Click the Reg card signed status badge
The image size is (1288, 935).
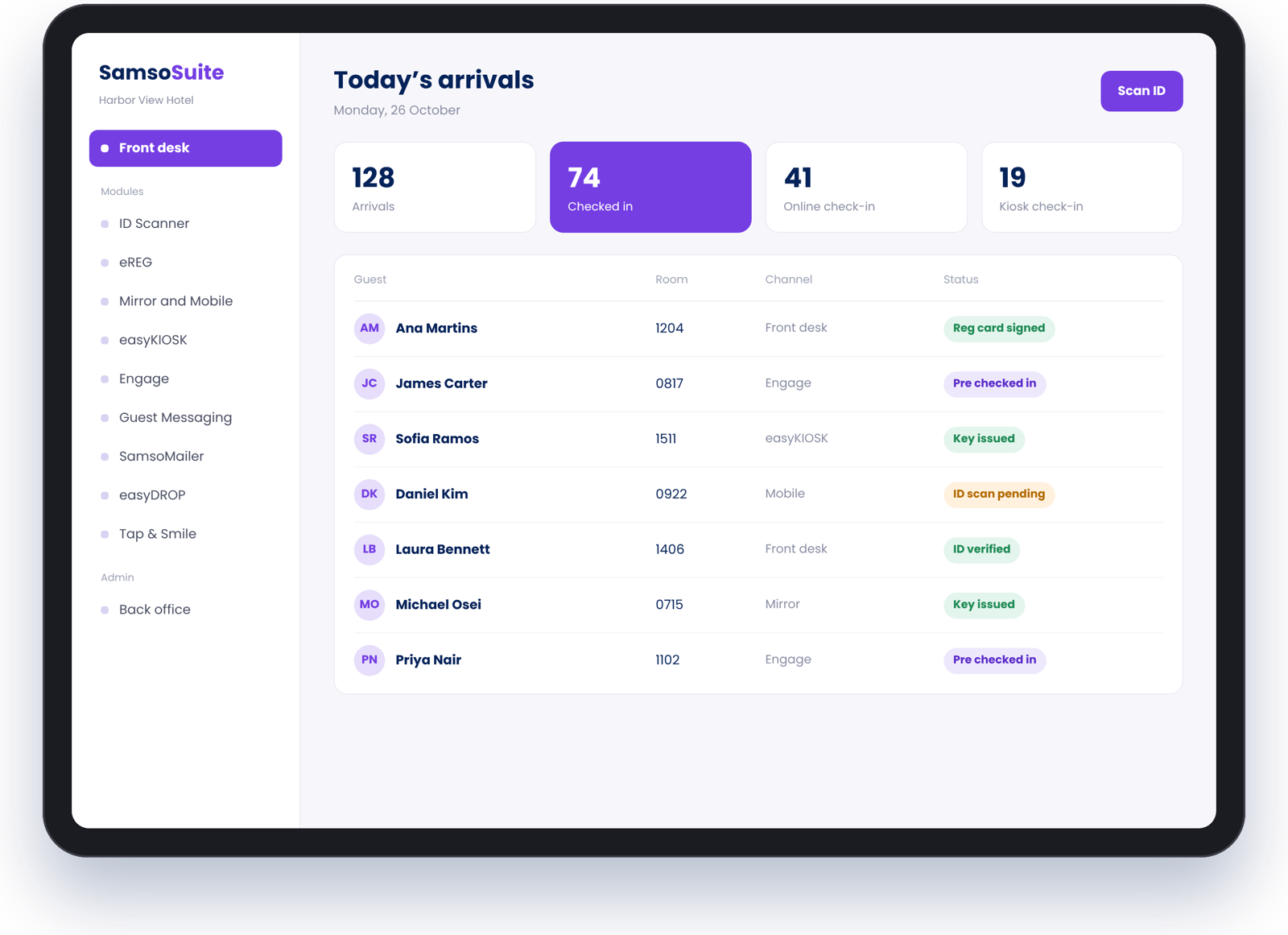tap(999, 329)
